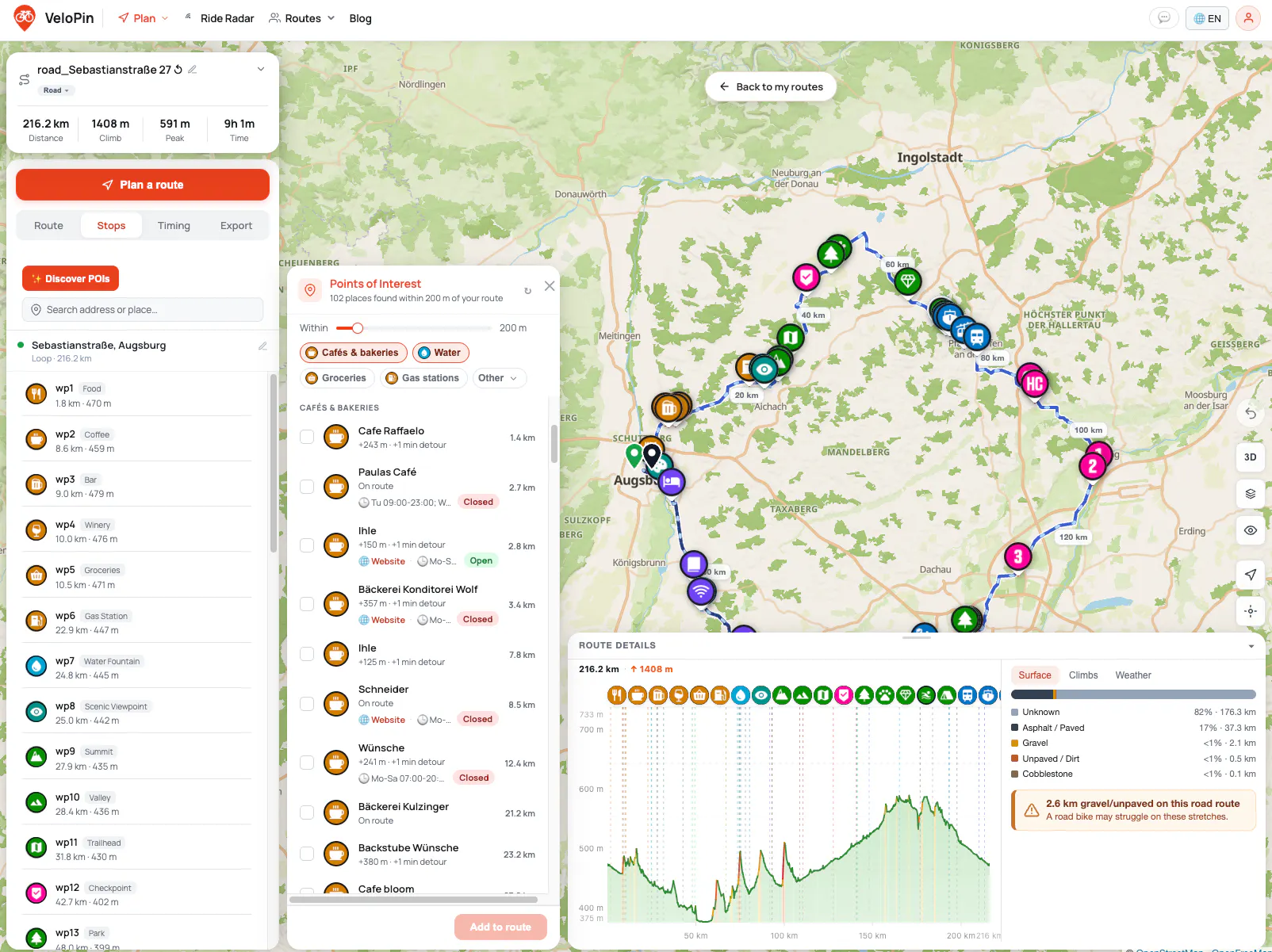This screenshot has height=952, width=1272.
Task: Open the Road route type dropdown
Action: pos(56,90)
